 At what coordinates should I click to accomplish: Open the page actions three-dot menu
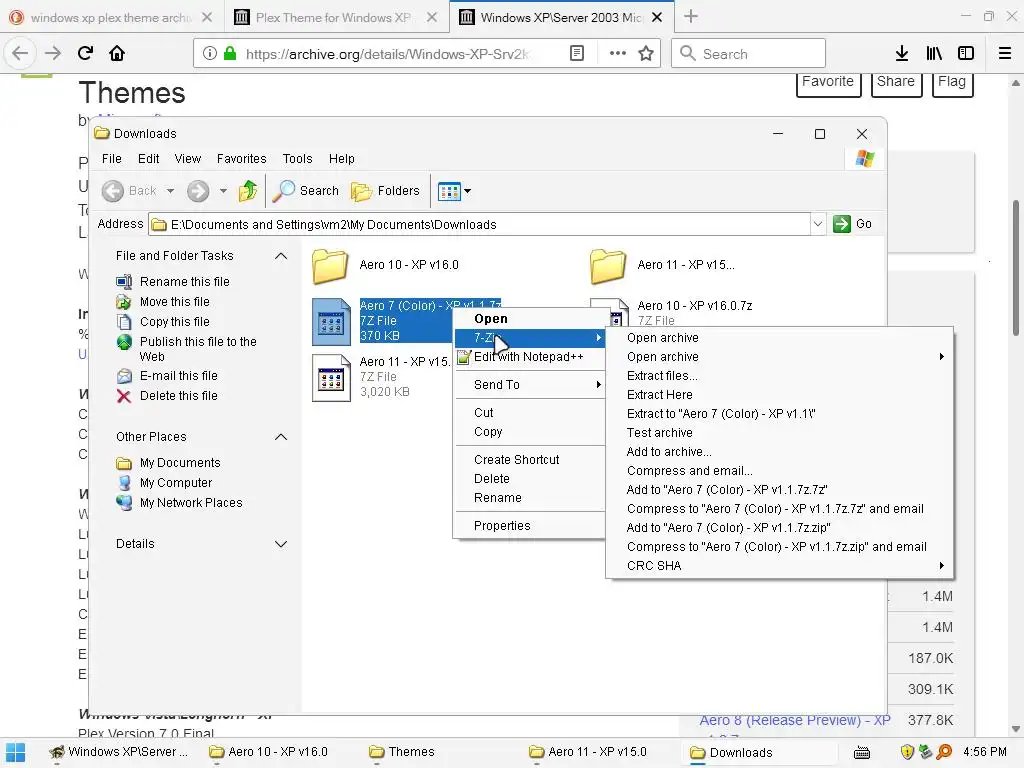618,54
